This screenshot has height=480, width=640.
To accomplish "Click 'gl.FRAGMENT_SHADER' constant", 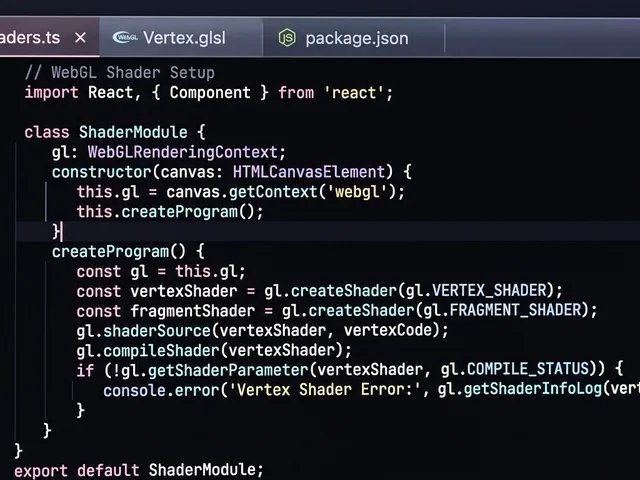I will tap(502, 310).
